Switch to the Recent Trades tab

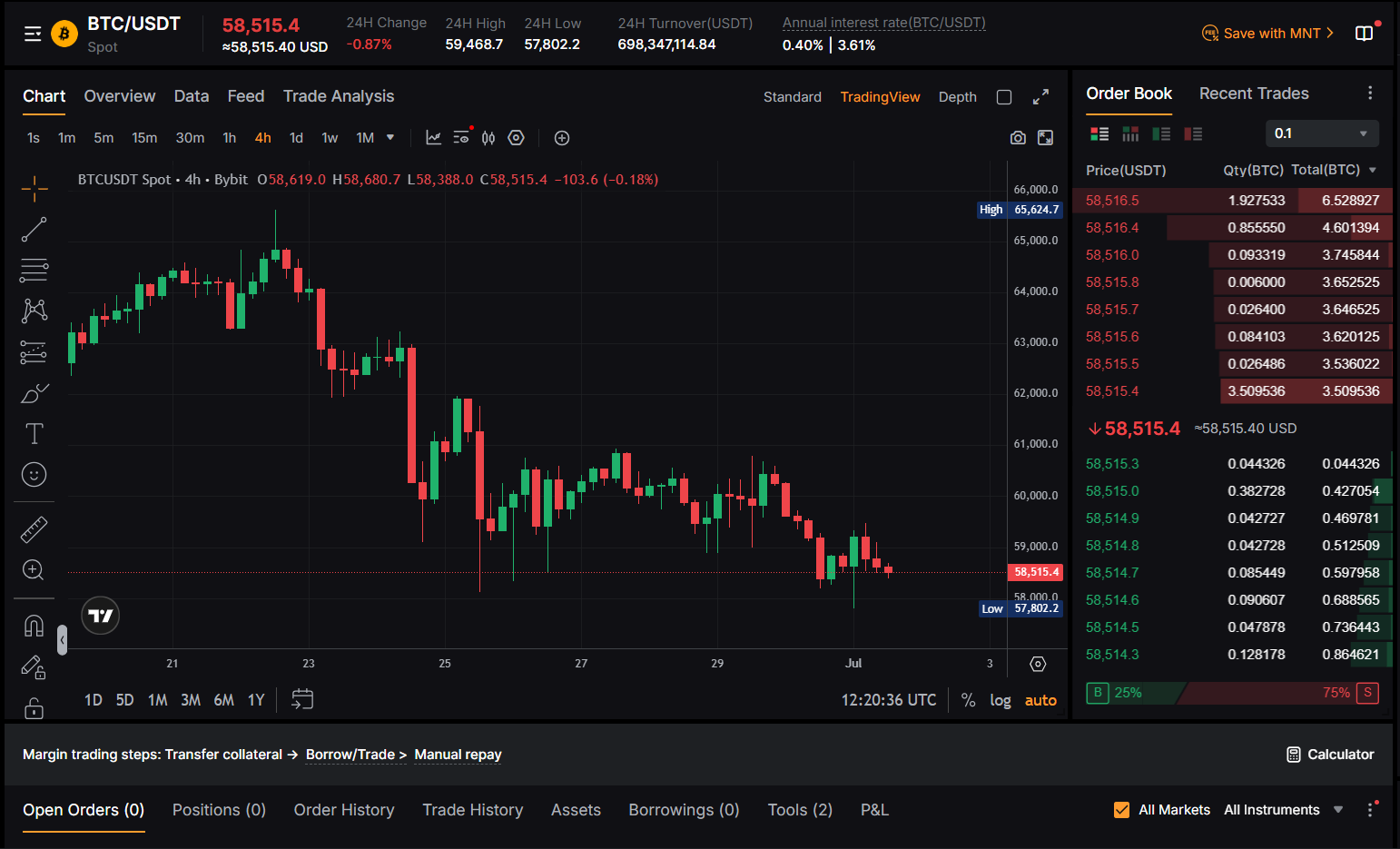(x=1254, y=94)
